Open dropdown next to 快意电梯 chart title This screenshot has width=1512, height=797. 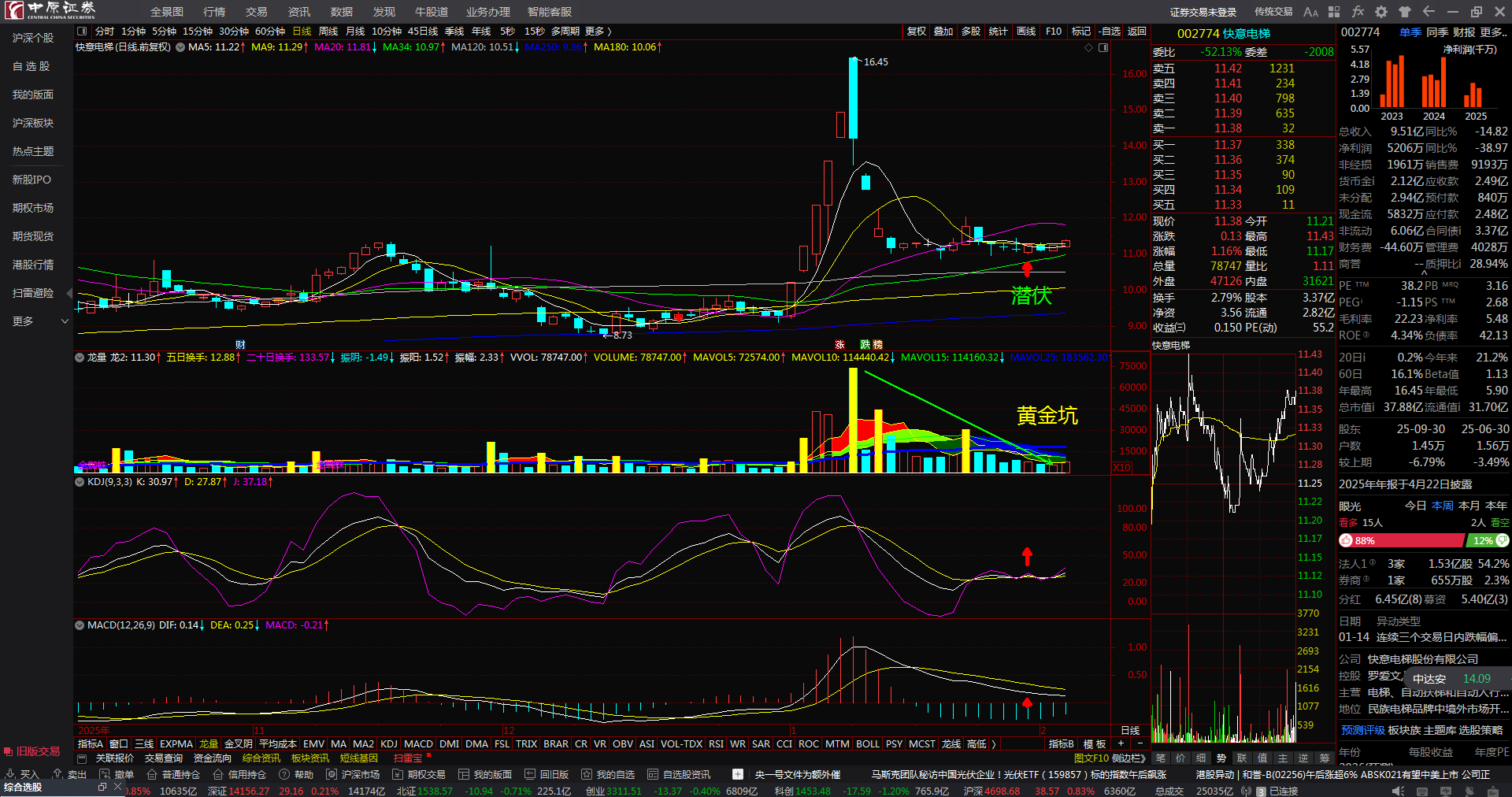point(180,47)
